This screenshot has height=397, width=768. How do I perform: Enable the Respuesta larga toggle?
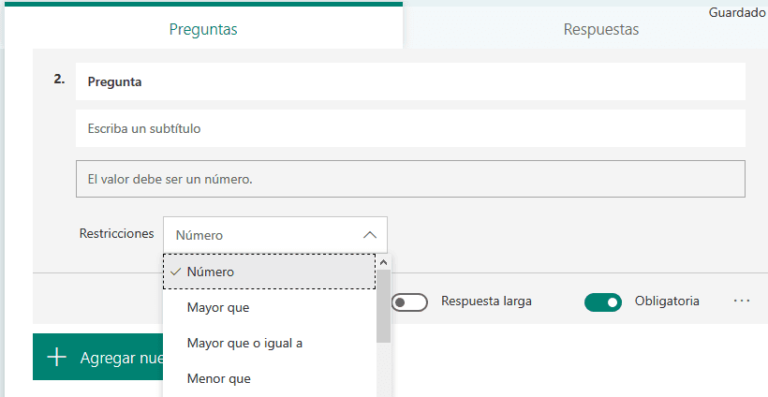pos(409,302)
